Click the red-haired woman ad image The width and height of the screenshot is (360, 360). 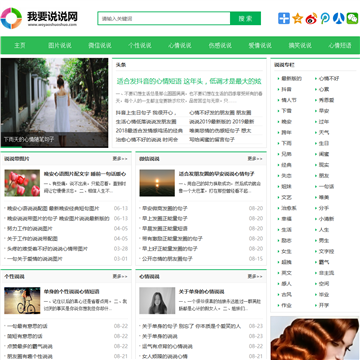tap(315, 338)
